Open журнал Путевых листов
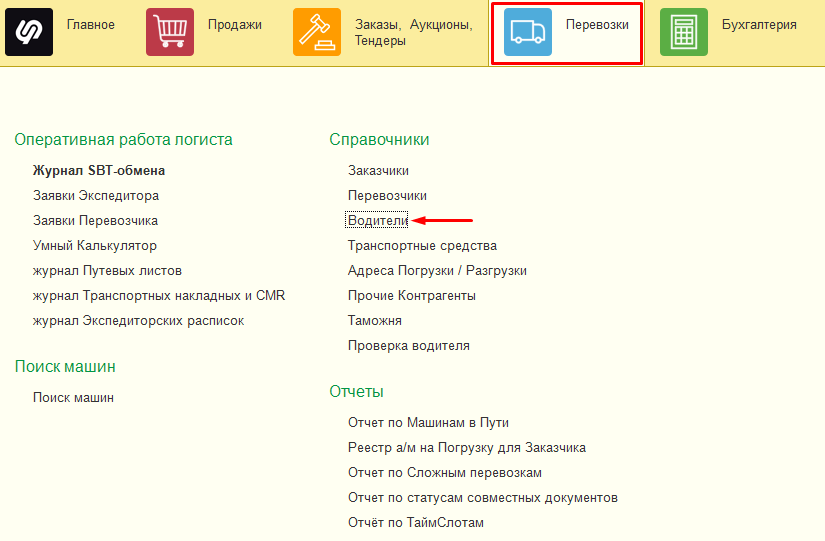 (x=107, y=270)
